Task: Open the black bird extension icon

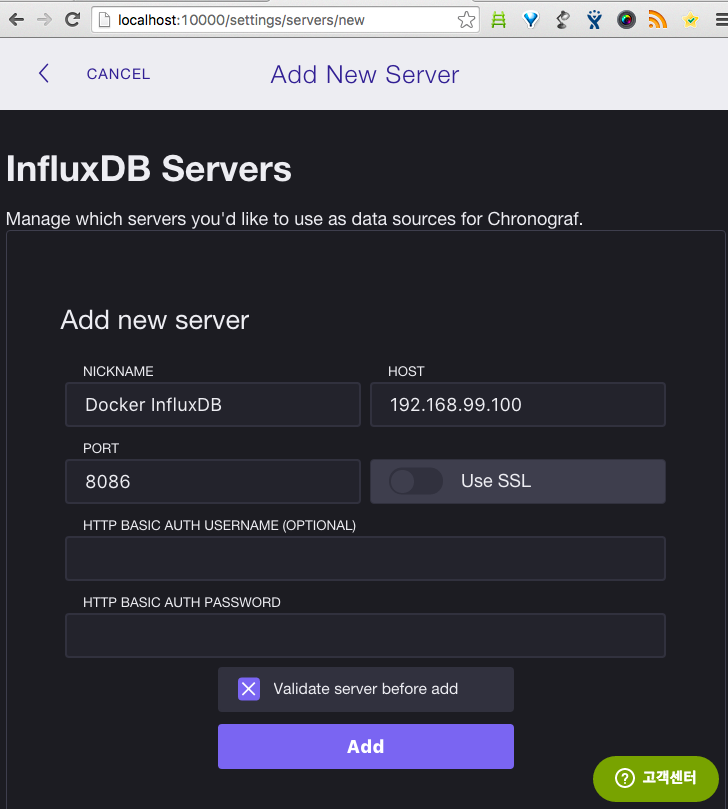Action: tap(563, 20)
